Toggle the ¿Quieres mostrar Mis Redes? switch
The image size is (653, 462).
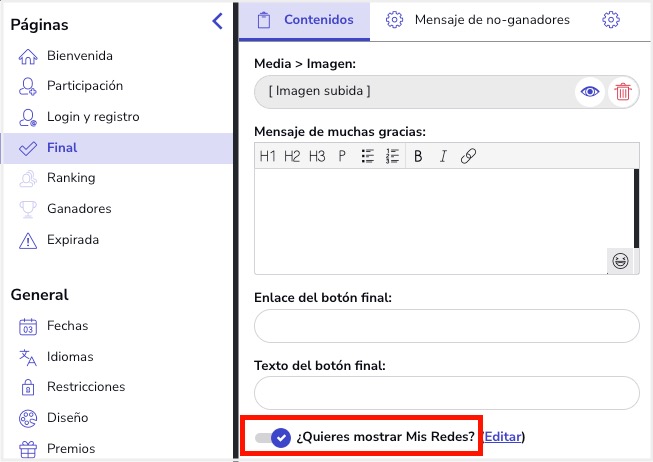pos(273,437)
